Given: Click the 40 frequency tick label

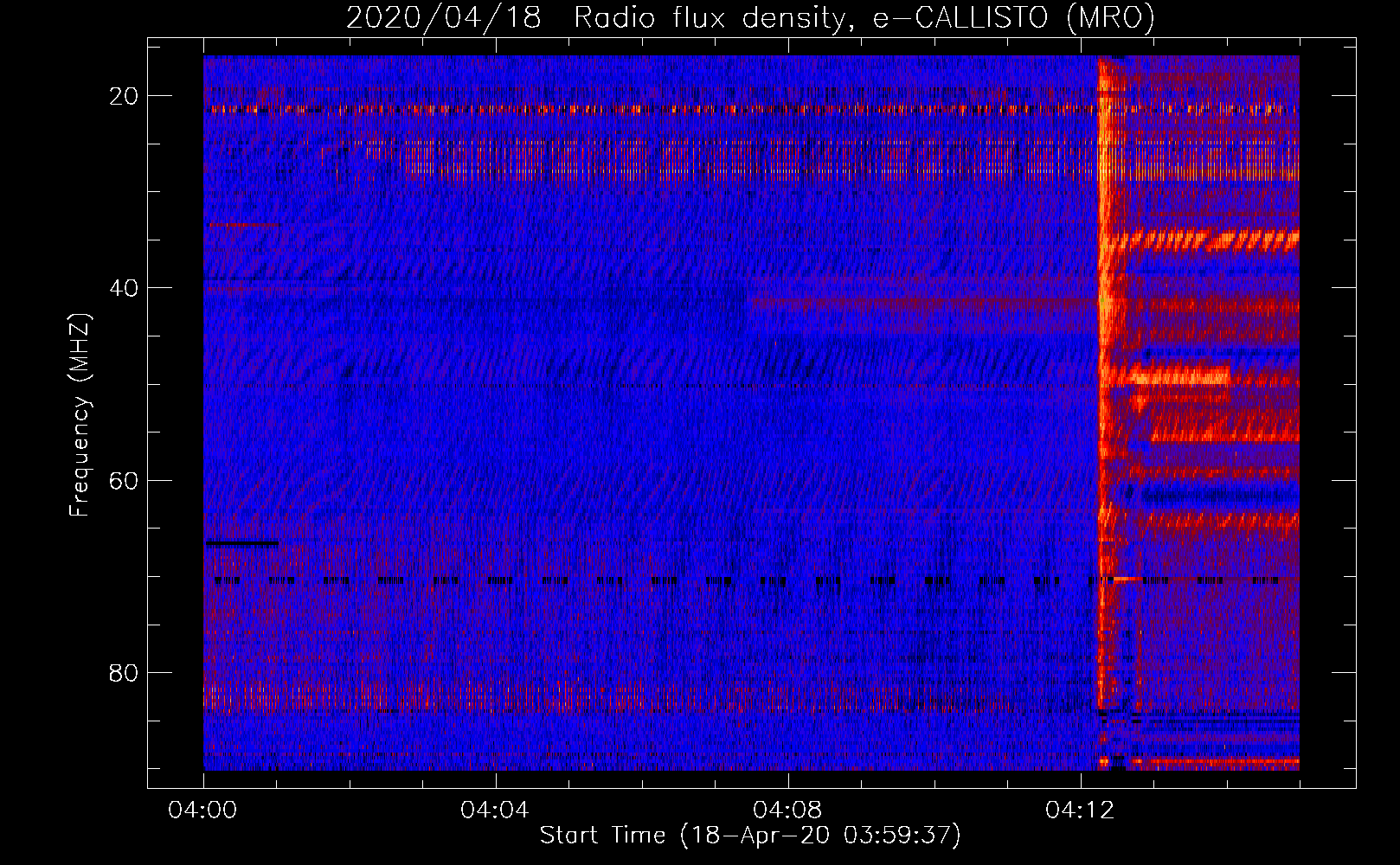Looking at the screenshot, I should point(124,288).
